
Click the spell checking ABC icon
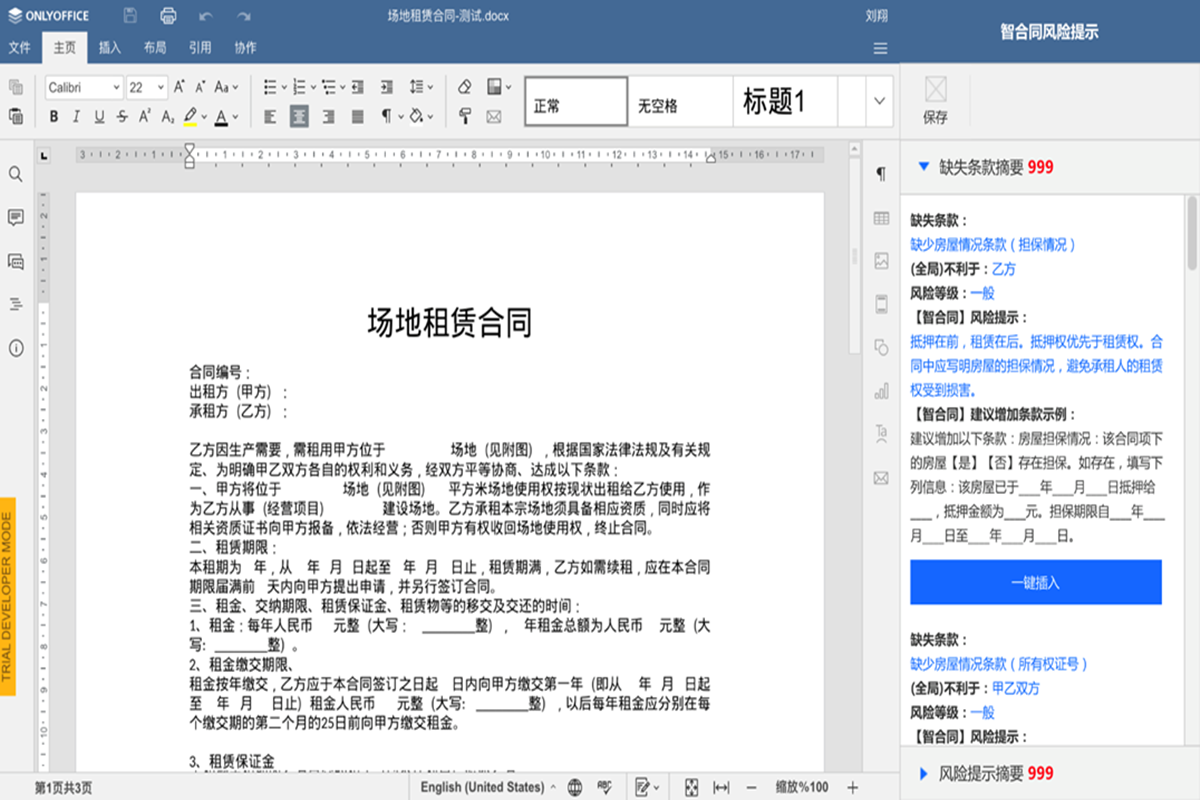pos(603,787)
